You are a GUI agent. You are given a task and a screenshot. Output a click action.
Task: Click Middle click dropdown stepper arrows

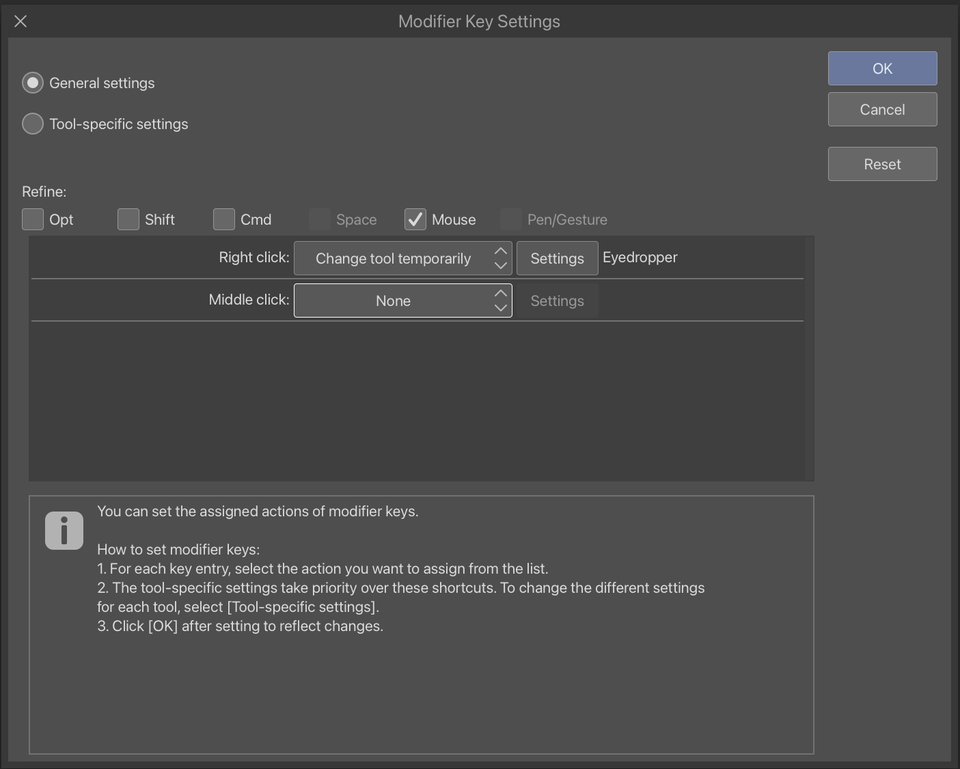pos(501,301)
